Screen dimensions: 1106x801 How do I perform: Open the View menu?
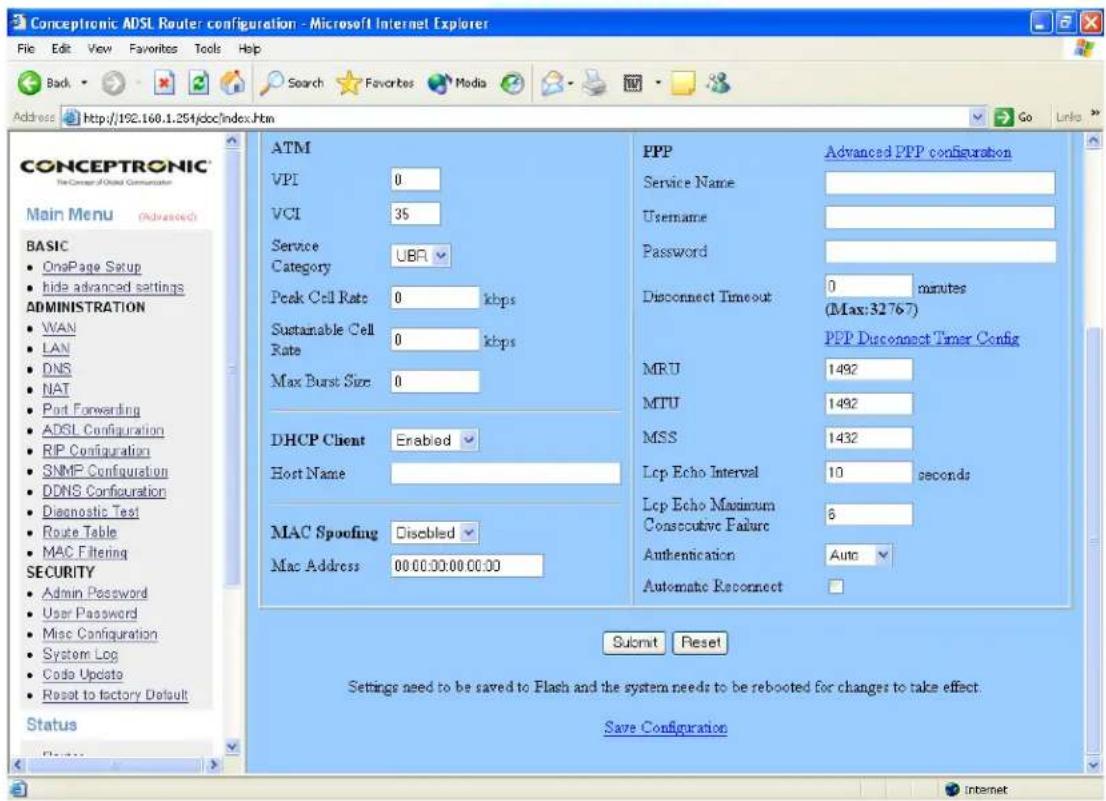[x=99, y=49]
